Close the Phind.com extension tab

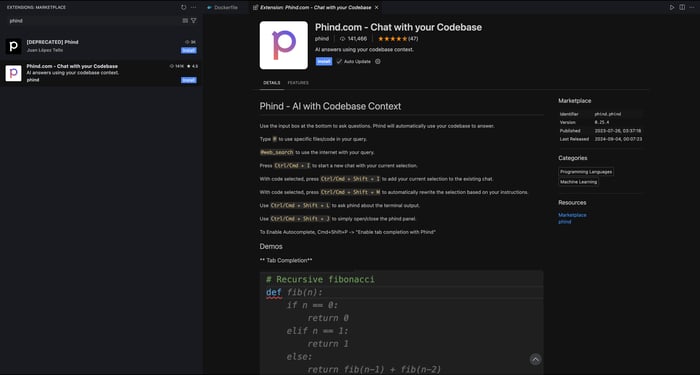point(376,8)
